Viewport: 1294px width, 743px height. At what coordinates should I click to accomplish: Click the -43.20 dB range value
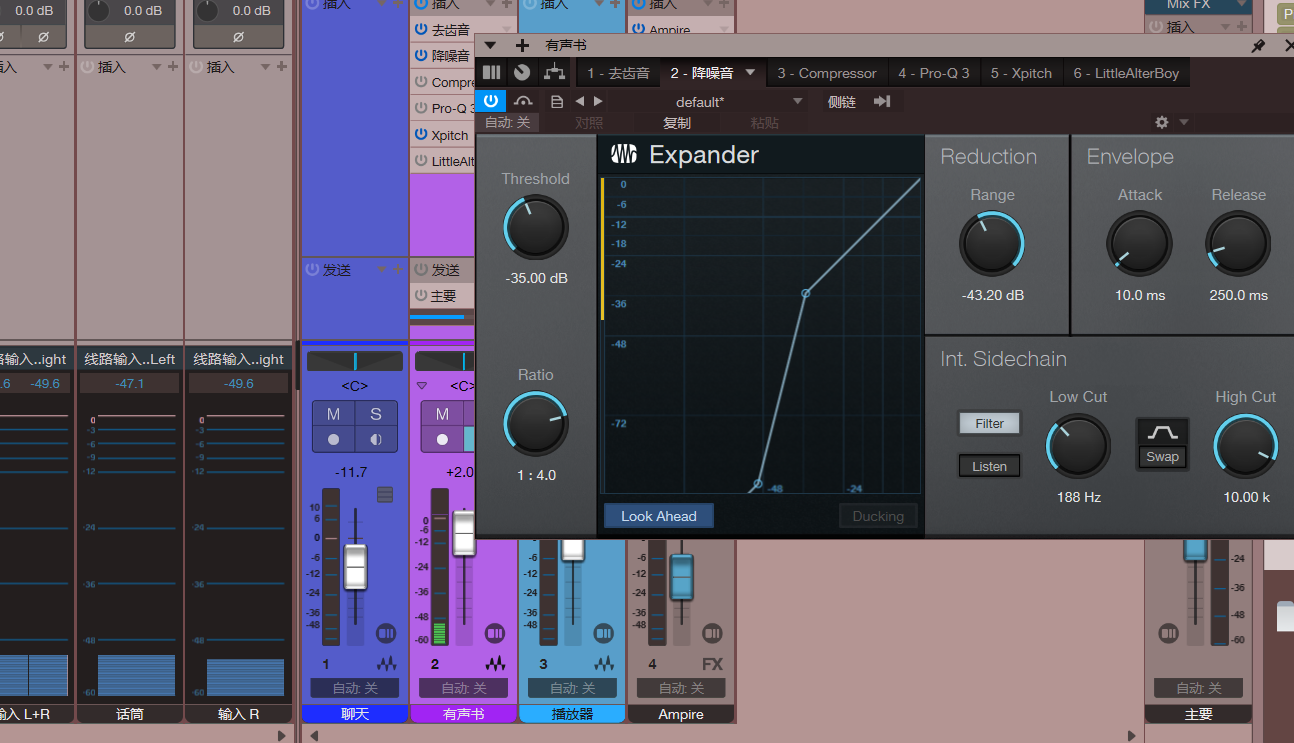coord(993,295)
